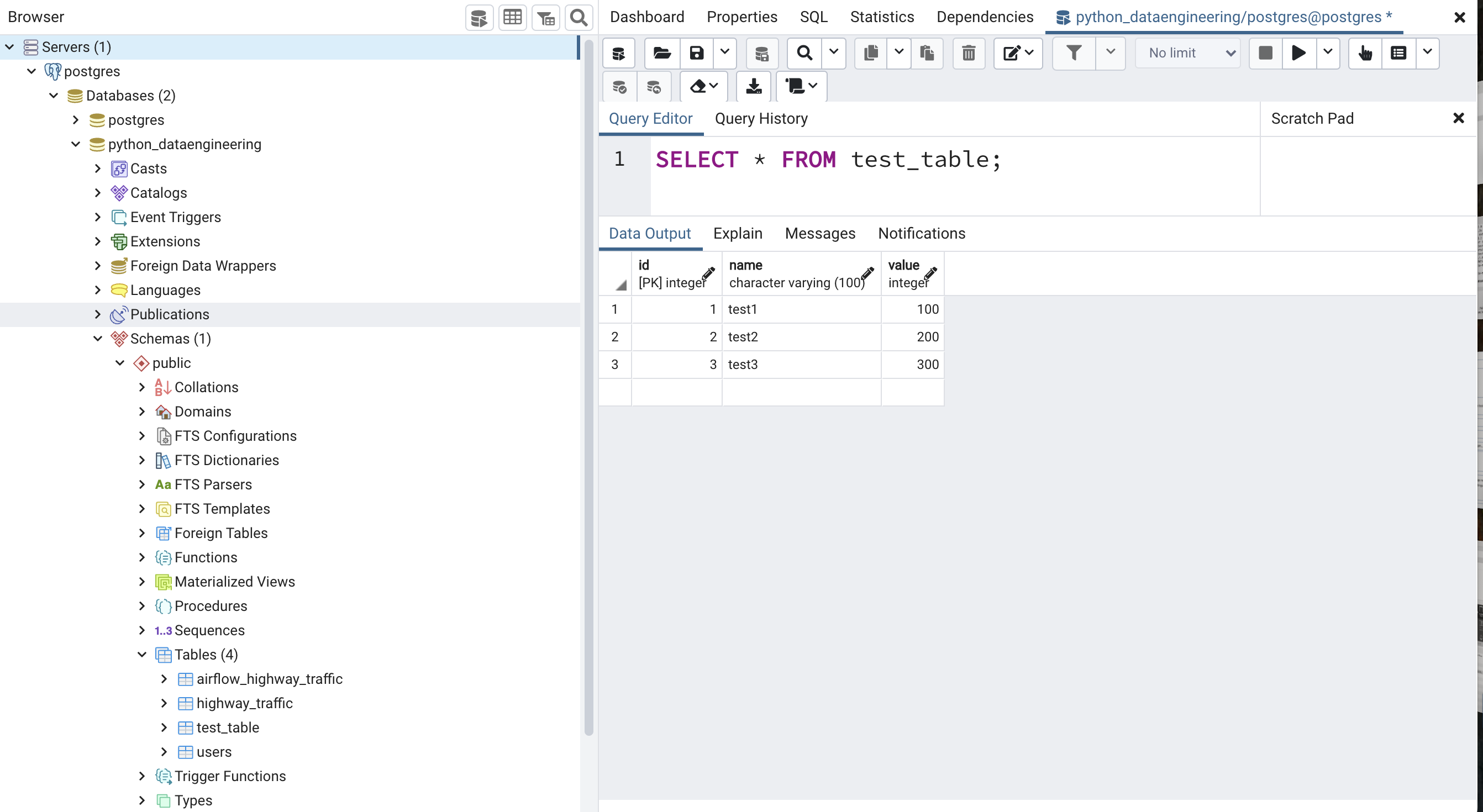Open File folder icon in query toolbar

[662, 53]
